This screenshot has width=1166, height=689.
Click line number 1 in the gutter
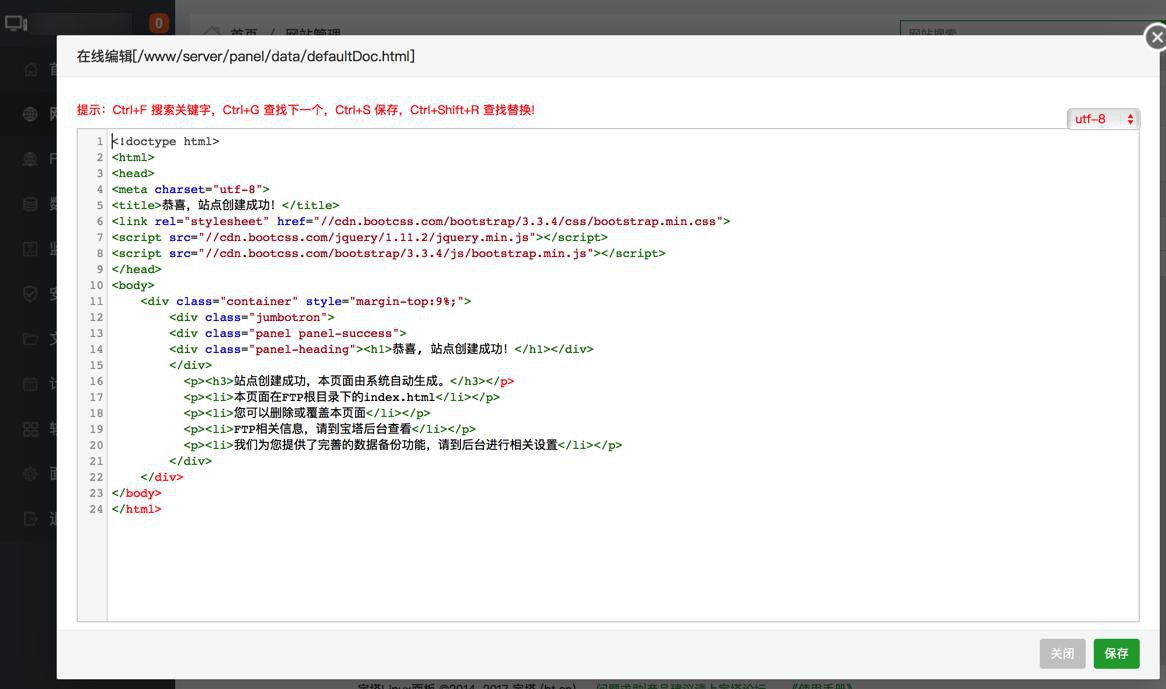[99, 141]
